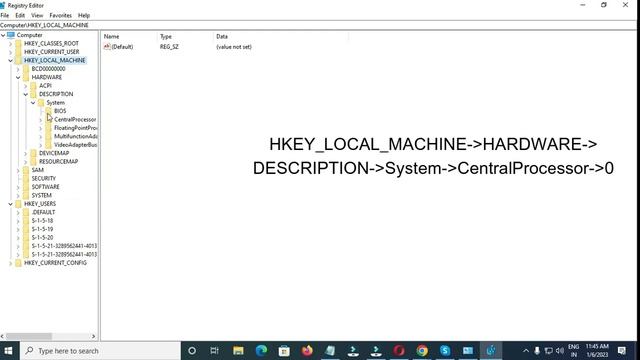Select the BIOS key
The width and height of the screenshot is (640, 360).
[60, 111]
